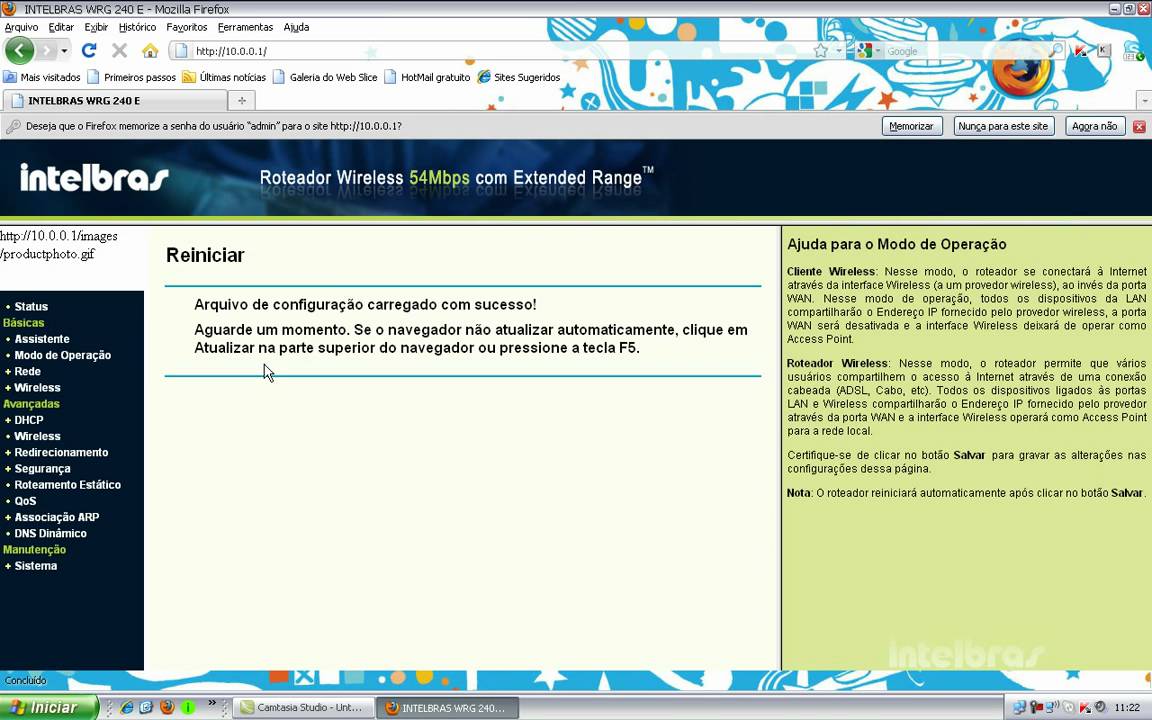The width and height of the screenshot is (1152, 720).
Task: Click the green circle quick launch icon
Action: click(188, 708)
